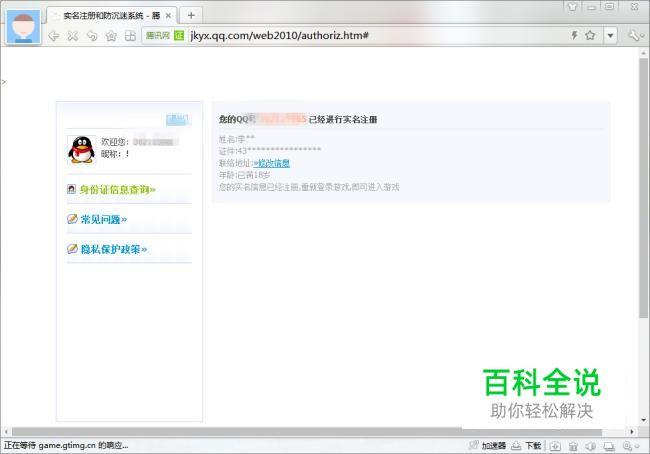Click the green site certification badge

click(179, 36)
